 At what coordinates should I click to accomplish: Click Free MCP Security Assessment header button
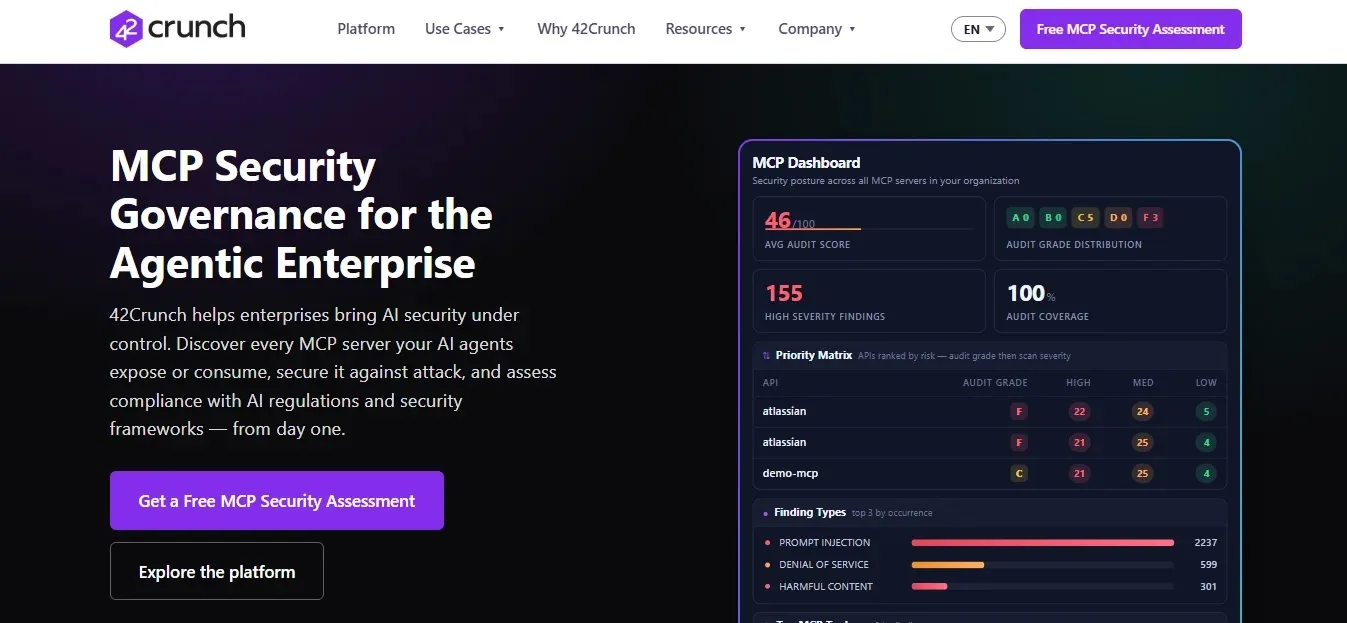tap(1130, 29)
